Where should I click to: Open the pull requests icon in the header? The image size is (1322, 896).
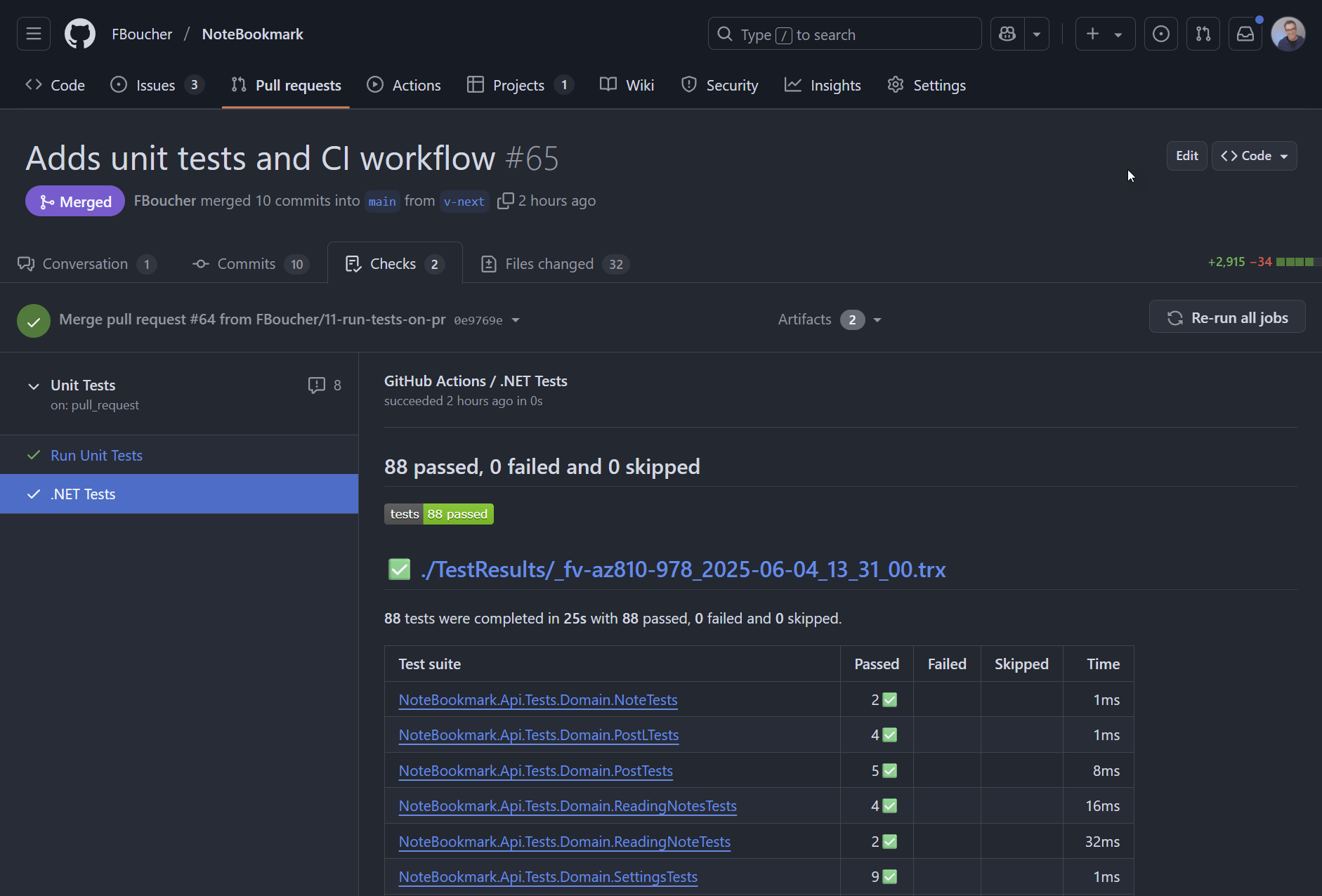[1203, 34]
